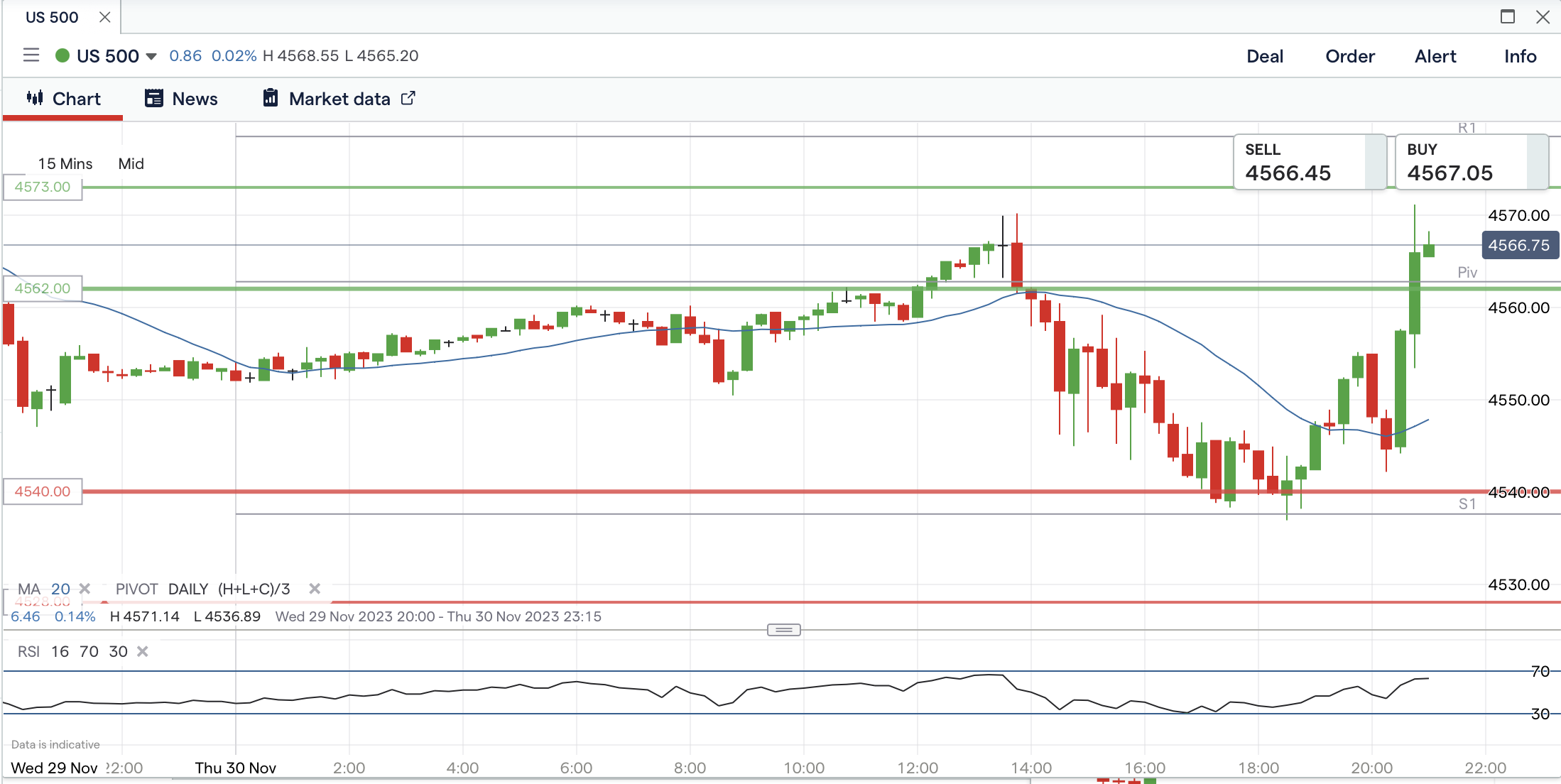
Task: Click the green market status dot
Action: point(62,55)
